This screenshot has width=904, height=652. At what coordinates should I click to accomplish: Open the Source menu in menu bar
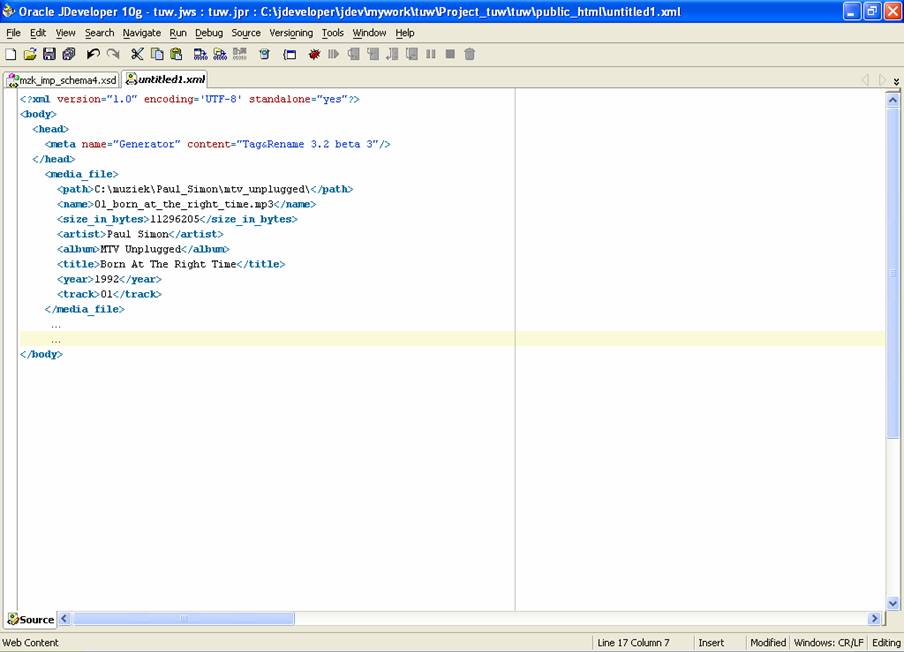[x=246, y=33]
